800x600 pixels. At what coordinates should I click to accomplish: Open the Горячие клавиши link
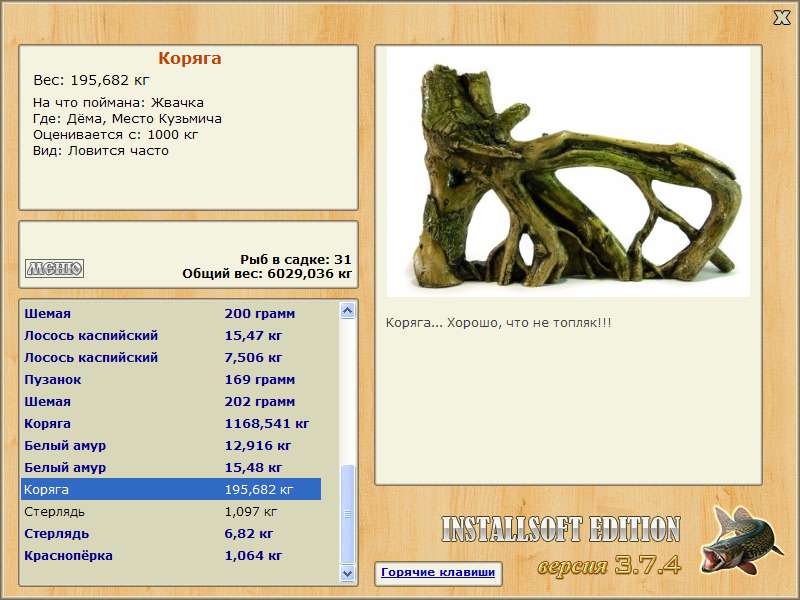click(438, 572)
